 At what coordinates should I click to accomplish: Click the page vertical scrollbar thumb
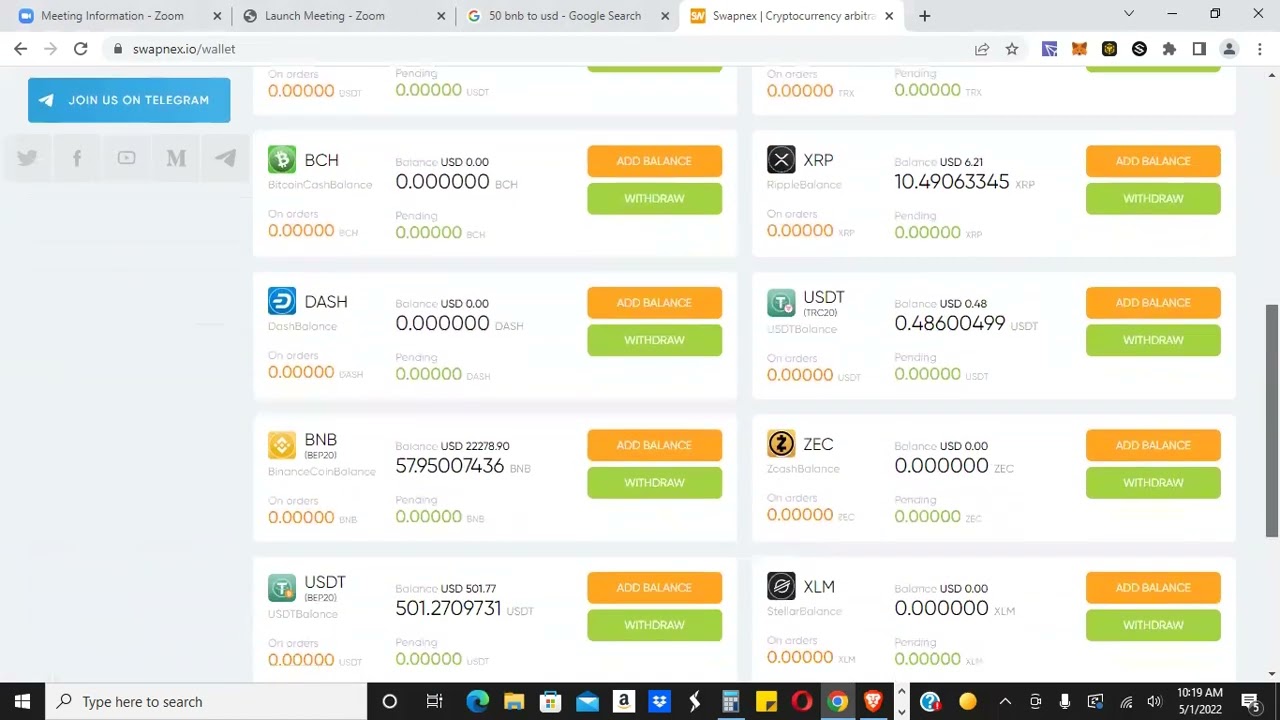pyautogui.click(x=1272, y=422)
